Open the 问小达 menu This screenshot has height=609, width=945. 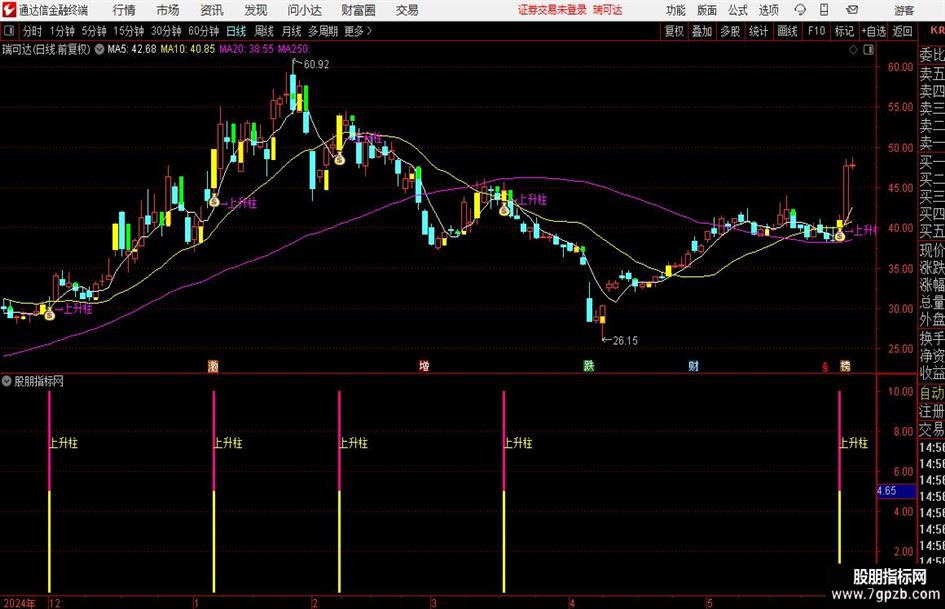click(x=304, y=10)
